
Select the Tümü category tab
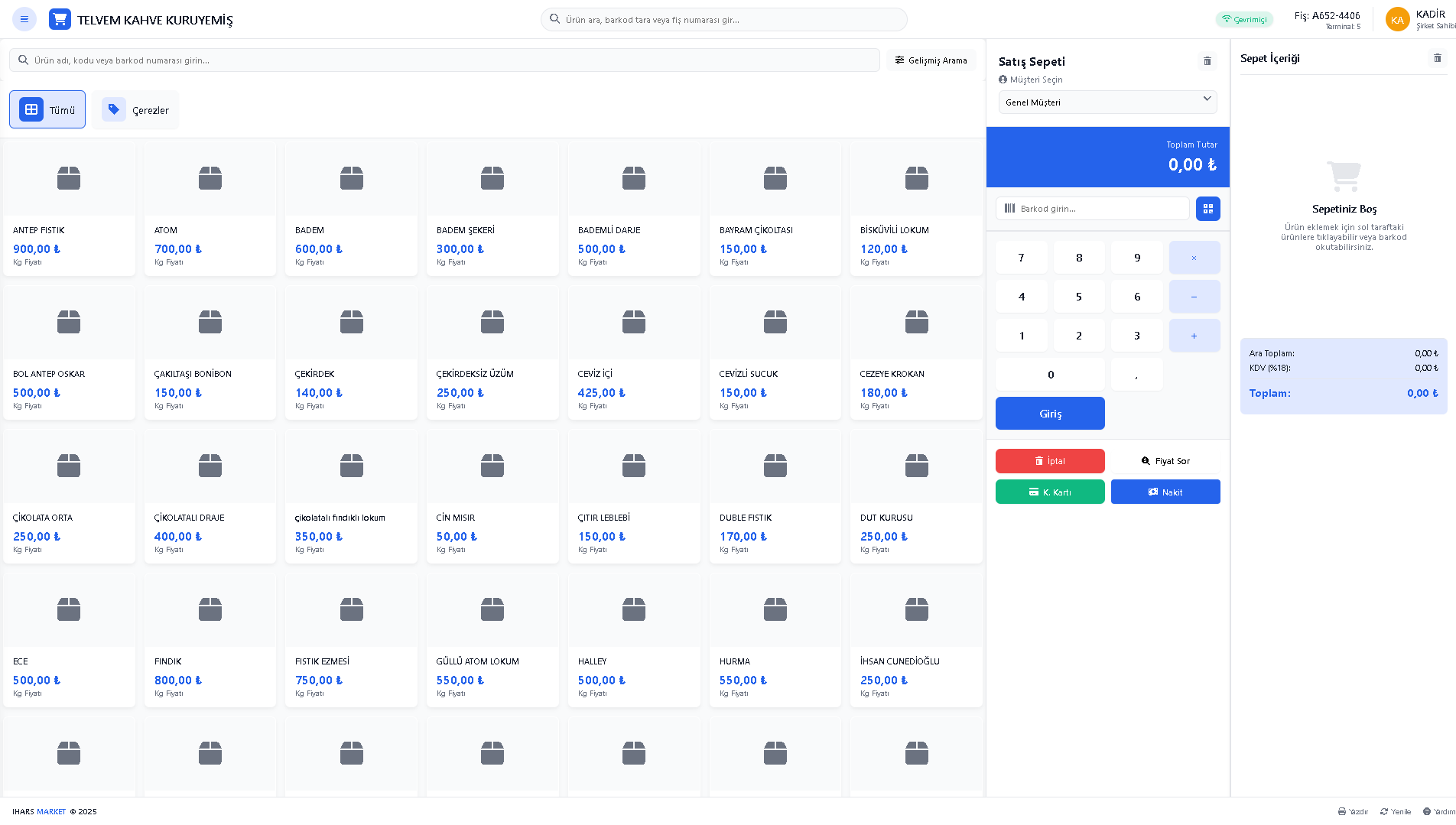(x=47, y=110)
